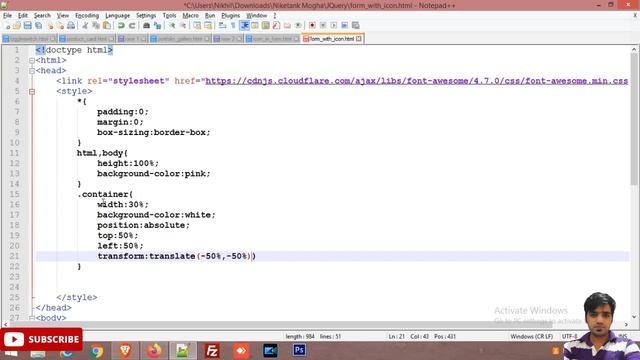640x360 pixels.
Task: Copy selection using the Copy toolbar icon
Action: [96, 26]
